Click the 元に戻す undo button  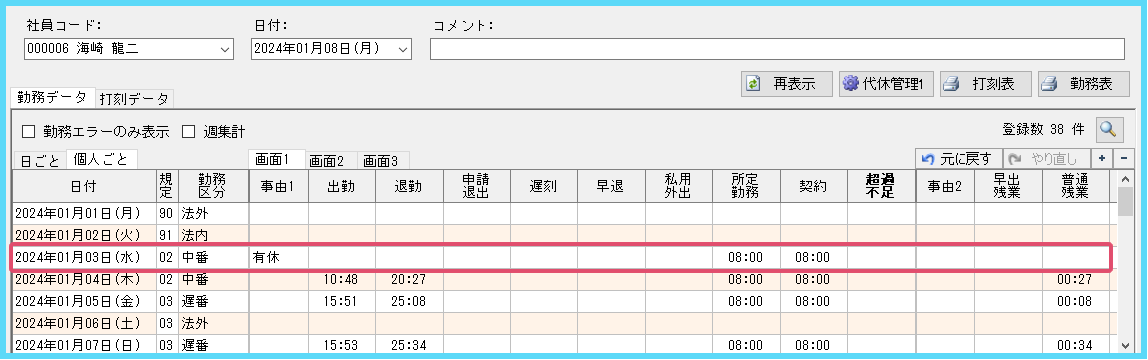958,159
